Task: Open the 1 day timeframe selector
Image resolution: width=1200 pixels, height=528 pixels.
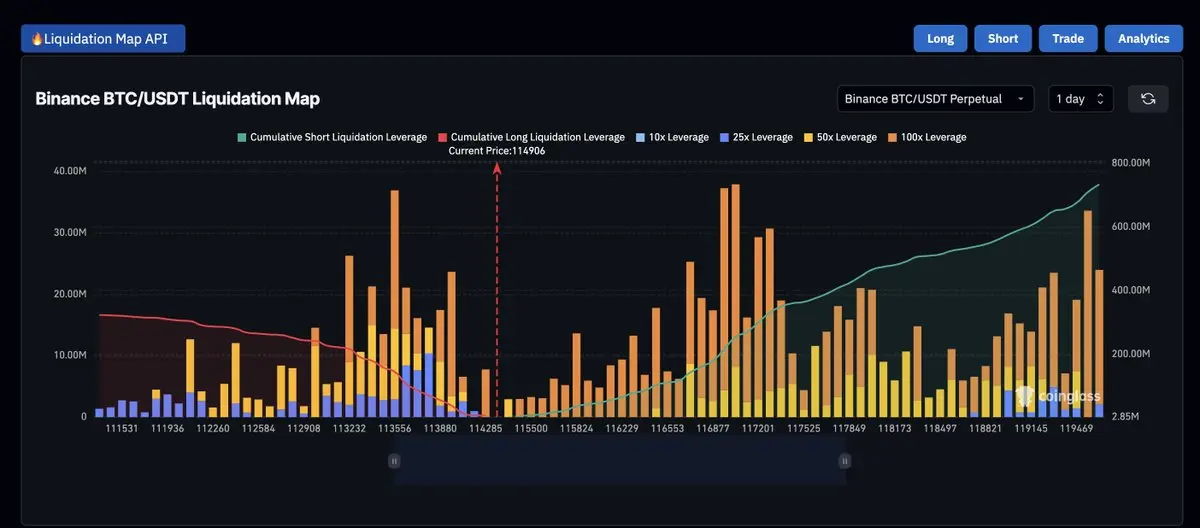Action: point(1081,98)
